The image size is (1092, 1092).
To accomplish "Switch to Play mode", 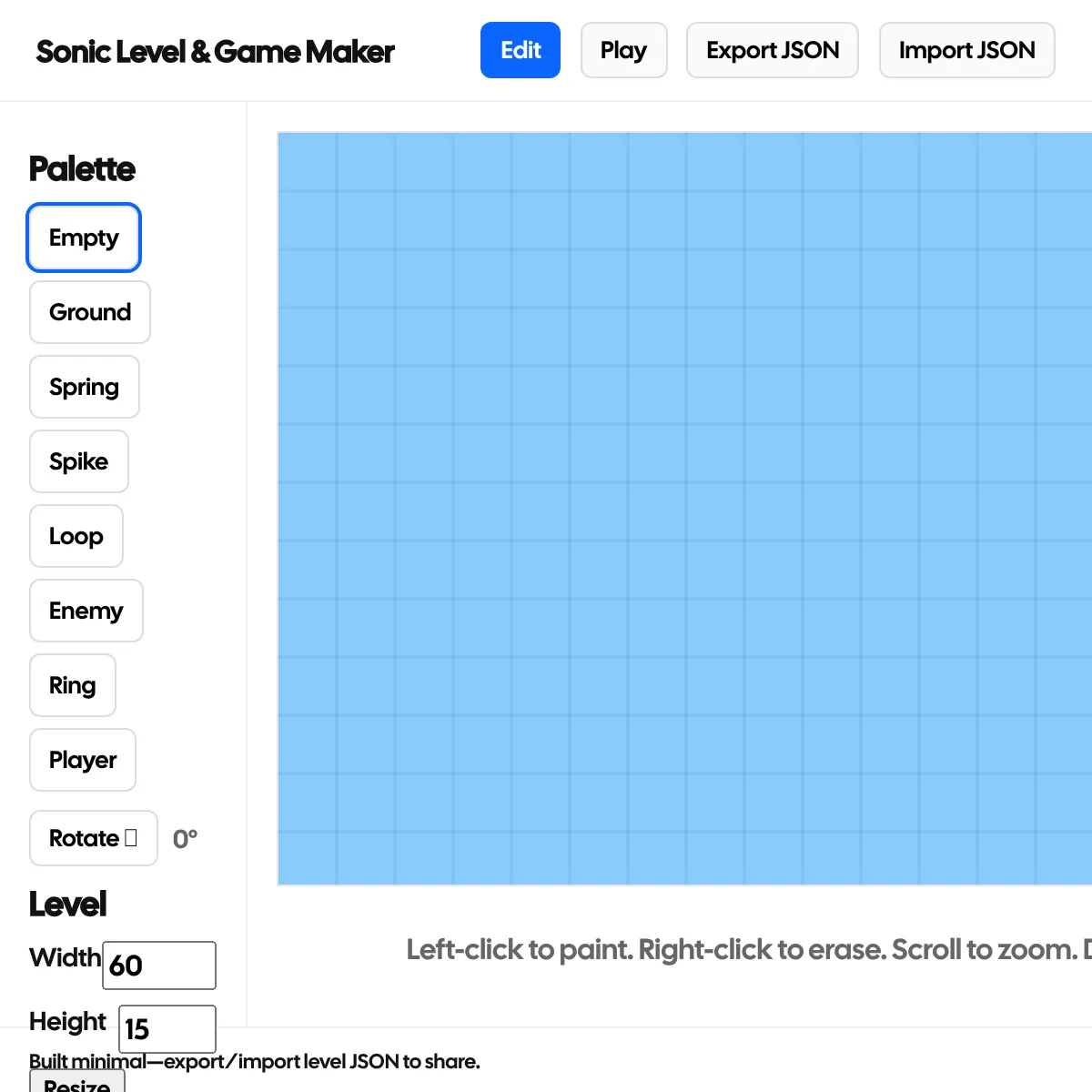I will [624, 50].
